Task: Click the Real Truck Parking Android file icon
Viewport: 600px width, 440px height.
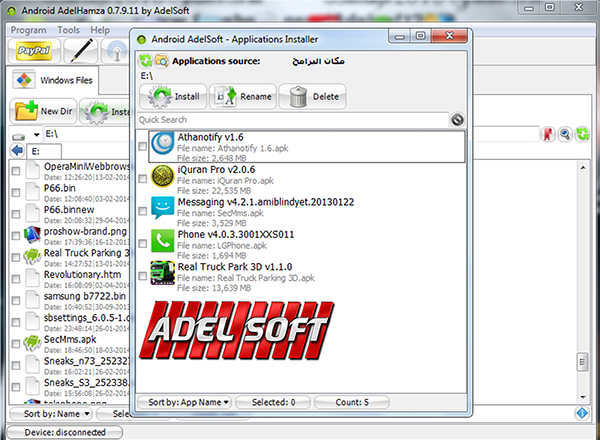Action: point(32,256)
